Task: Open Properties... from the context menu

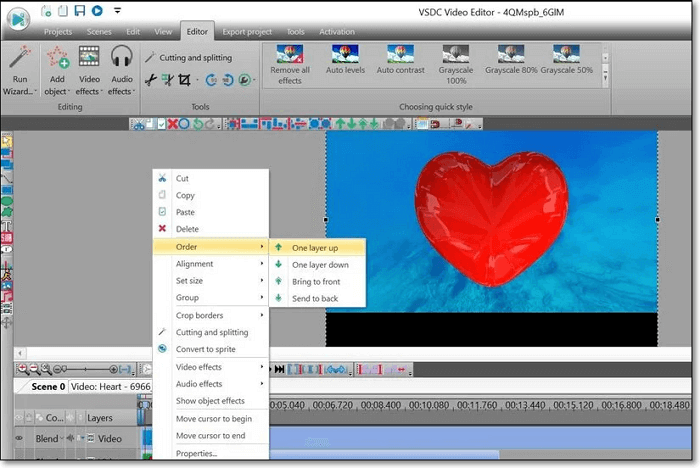Action: coord(196,453)
